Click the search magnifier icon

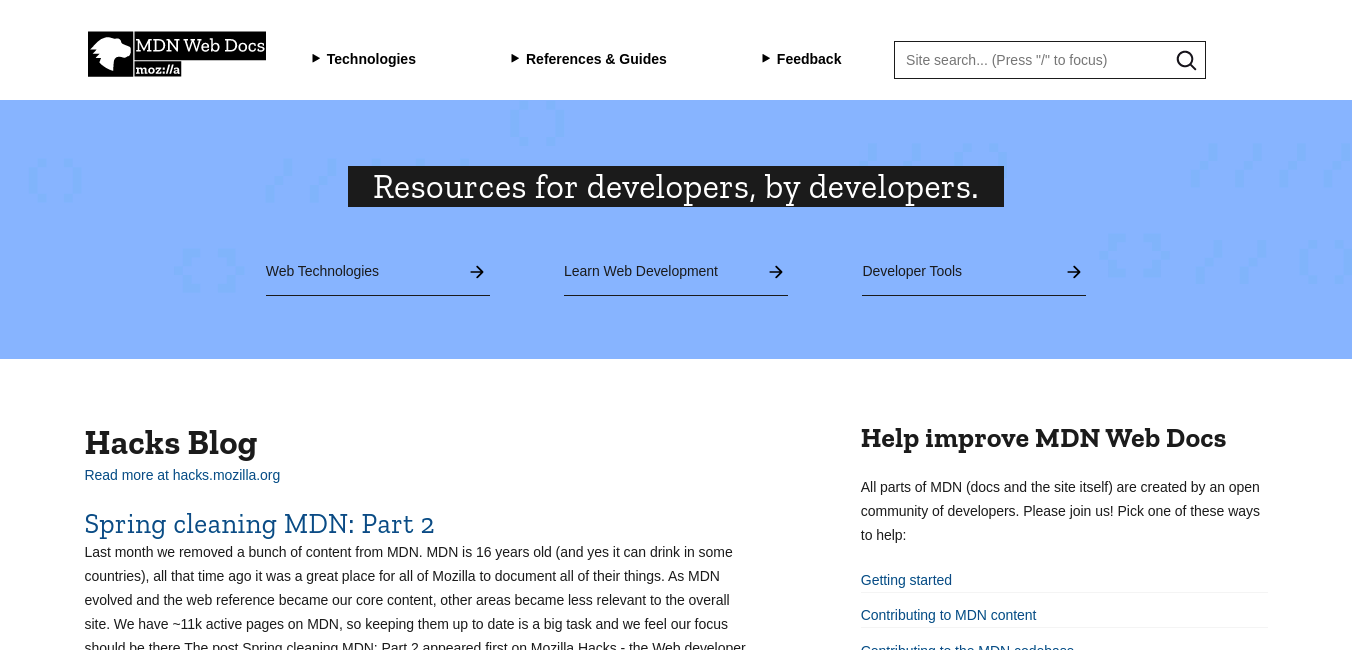coord(1186,60)
